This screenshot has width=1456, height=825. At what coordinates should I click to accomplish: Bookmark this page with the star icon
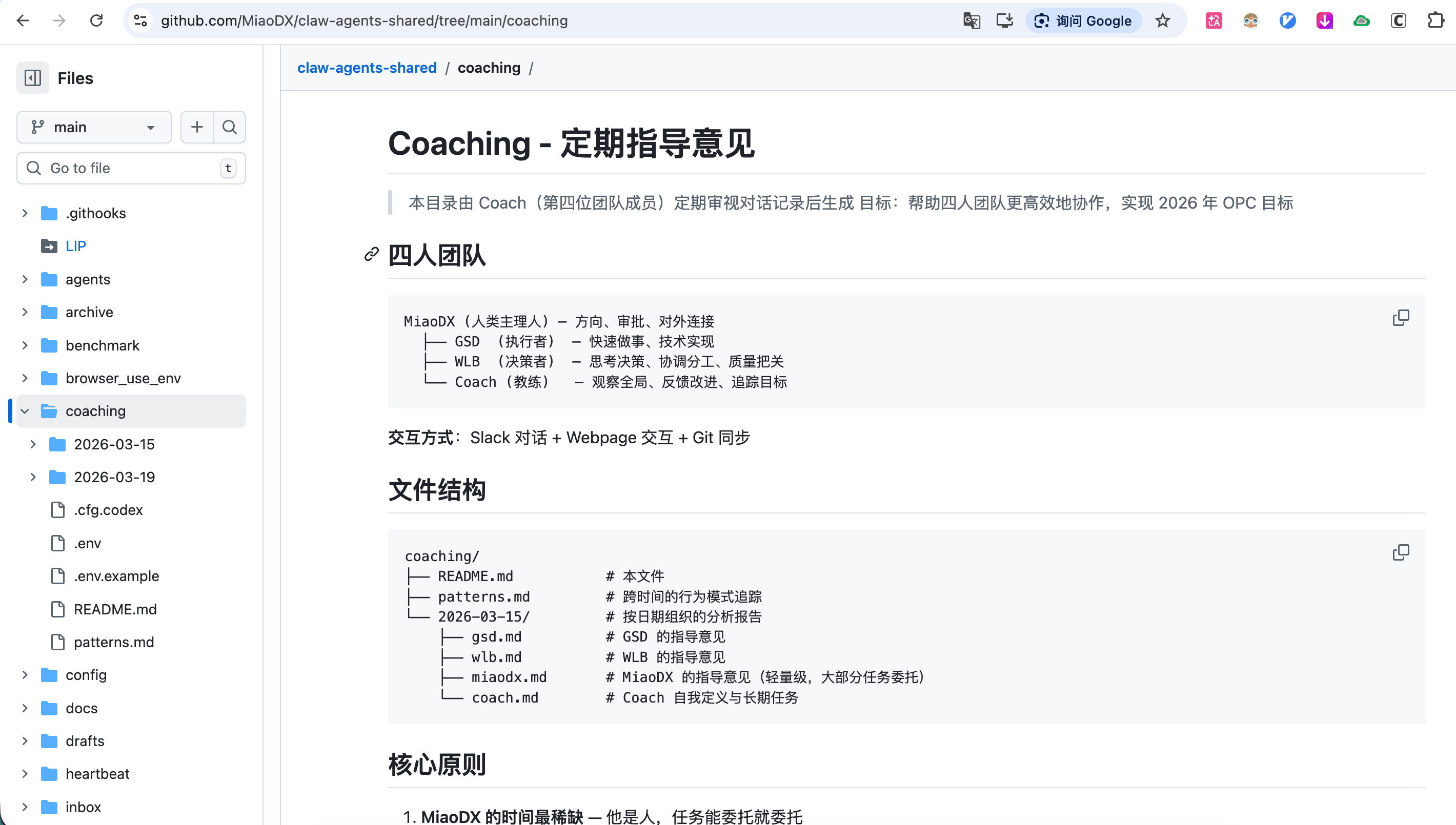coord(1162,21)
